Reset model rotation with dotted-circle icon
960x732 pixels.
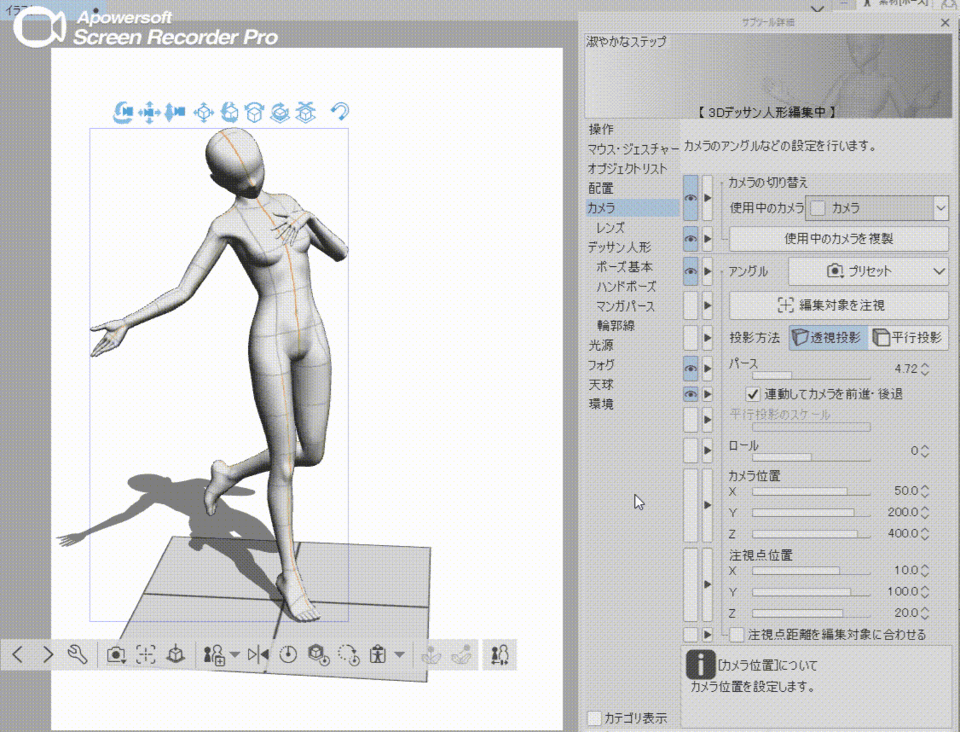point(349,655)
